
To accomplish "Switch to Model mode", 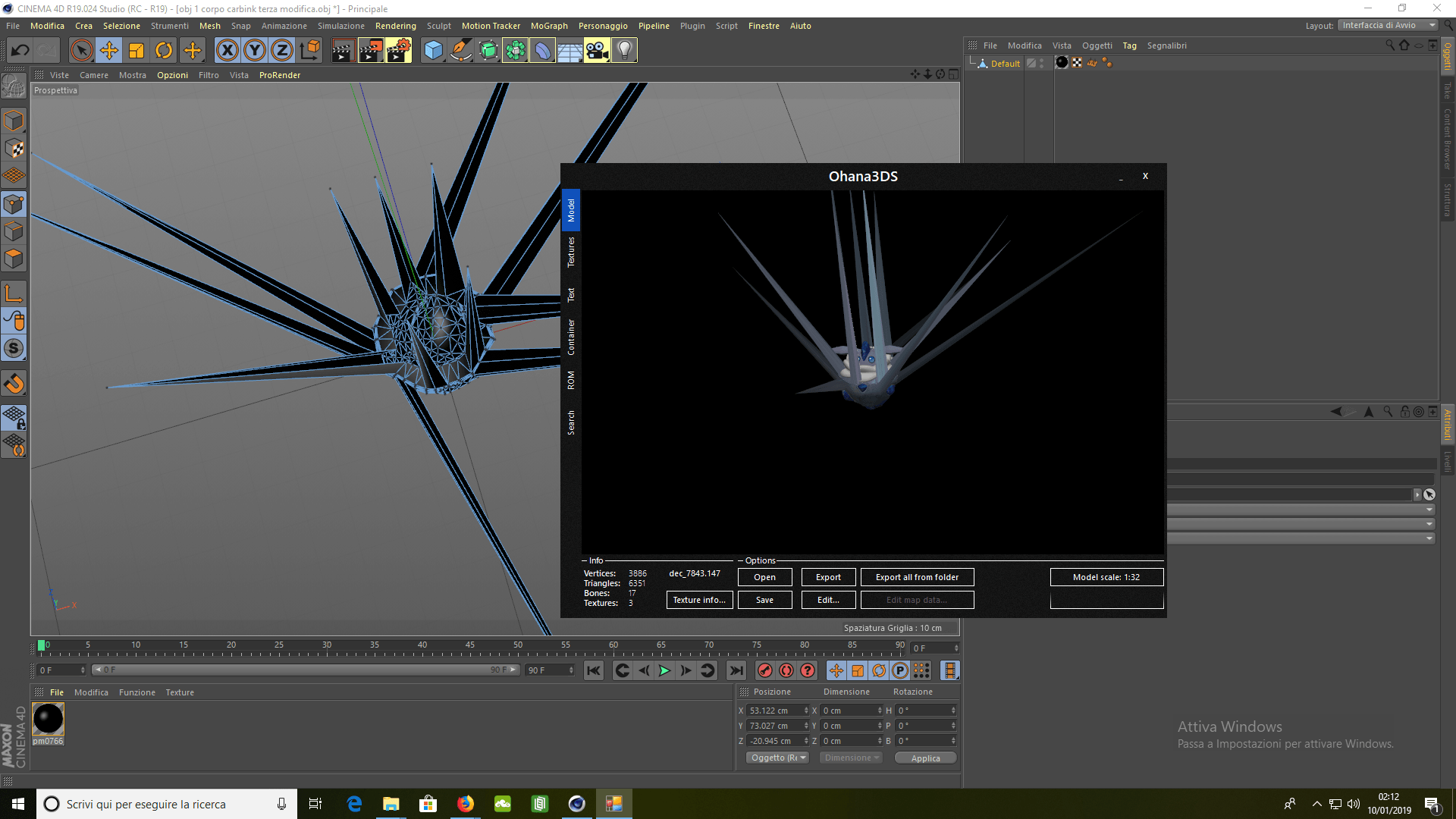I will coord(14,121).
